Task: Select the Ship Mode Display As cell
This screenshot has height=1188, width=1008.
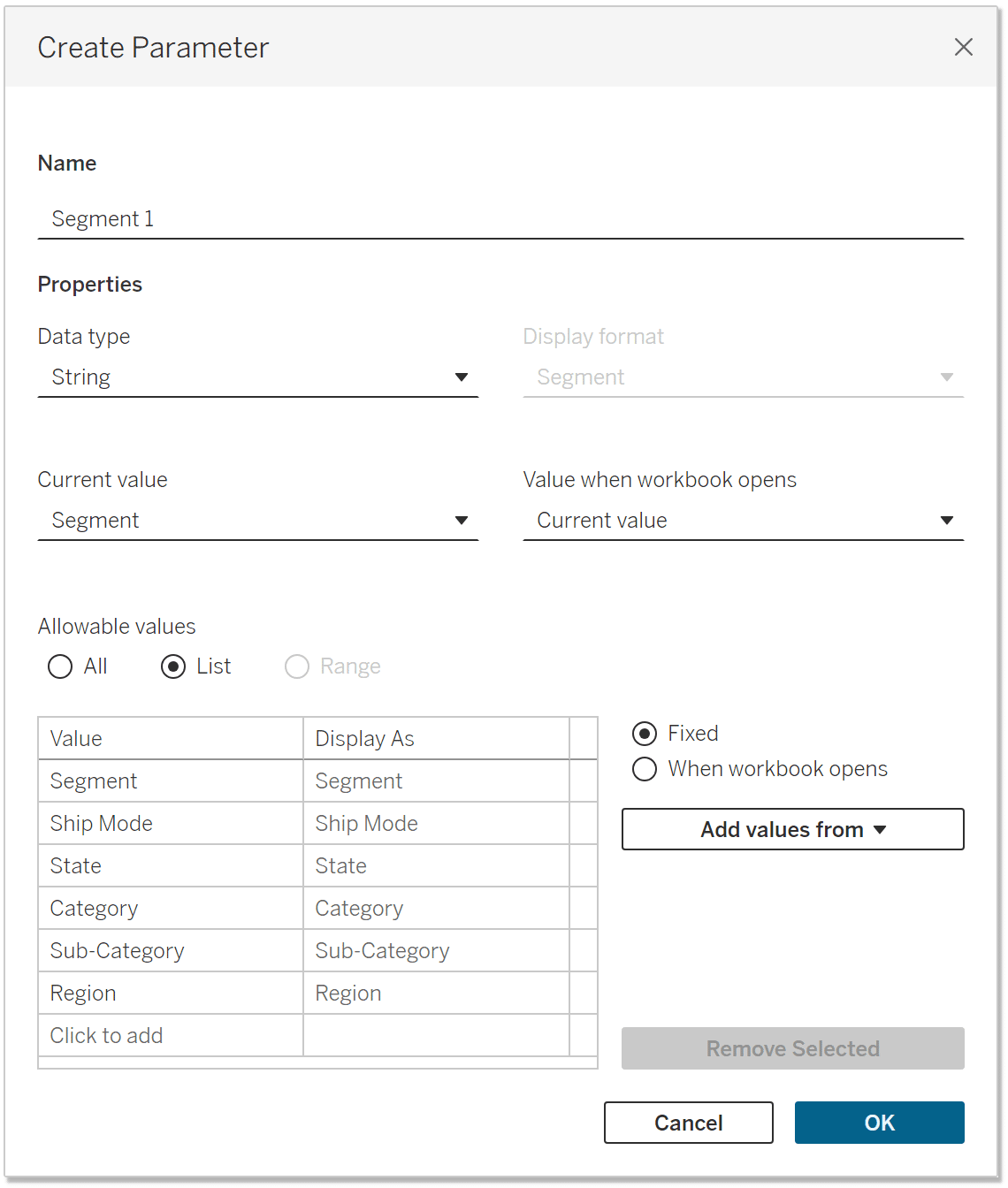Action: [437, 824]
